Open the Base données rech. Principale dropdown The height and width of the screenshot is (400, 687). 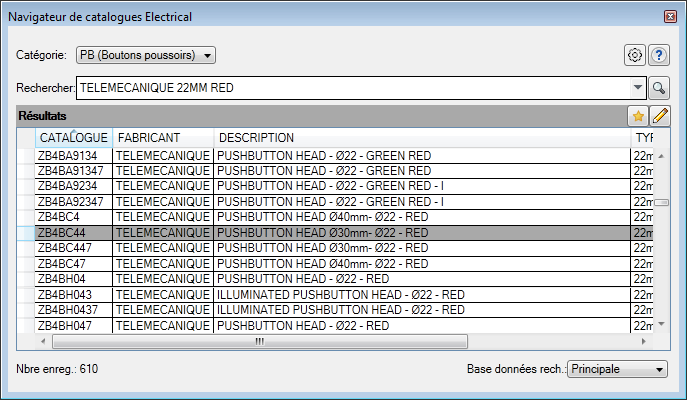617,369
